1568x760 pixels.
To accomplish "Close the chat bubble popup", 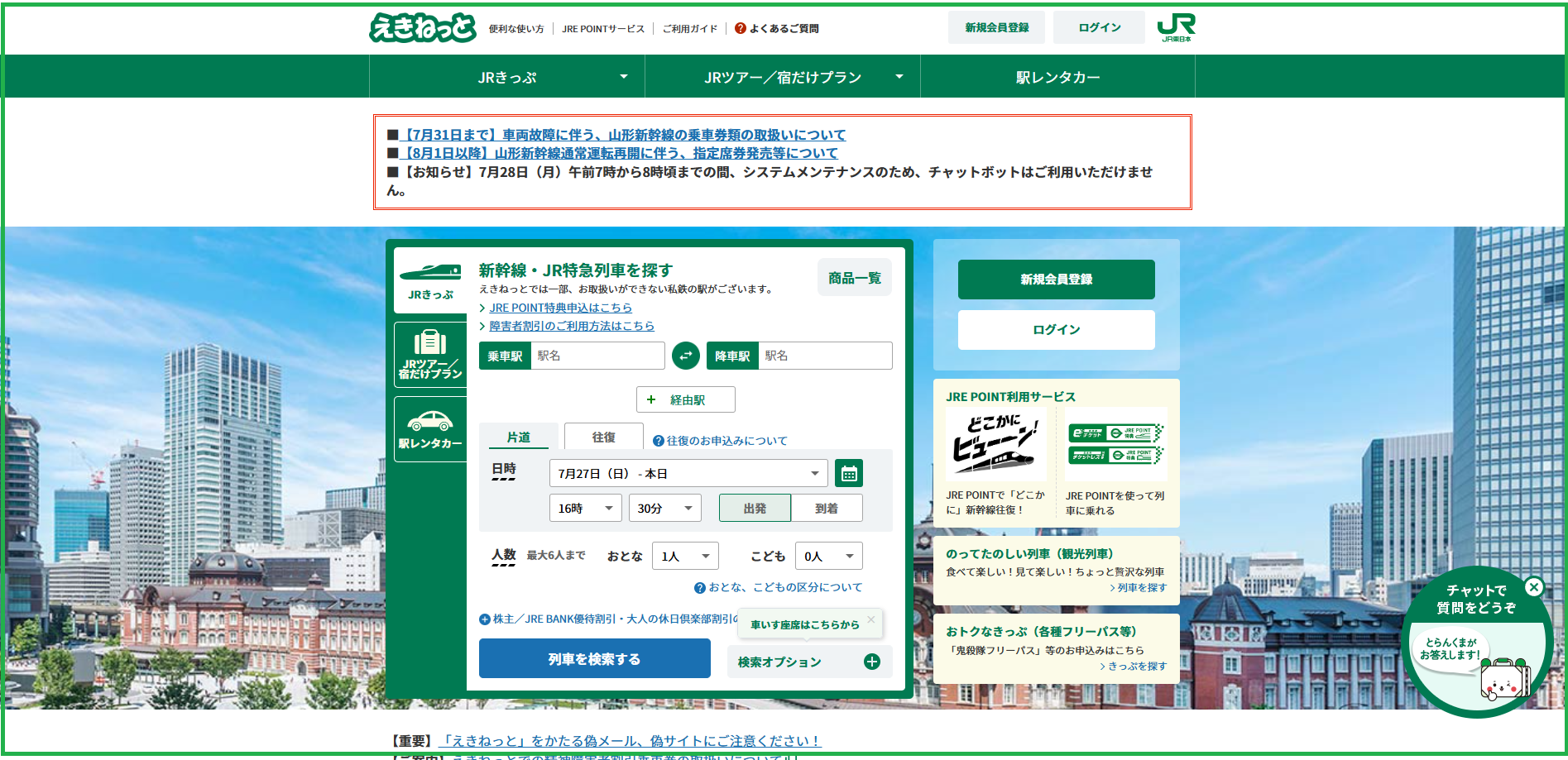I will point(1534,587).
